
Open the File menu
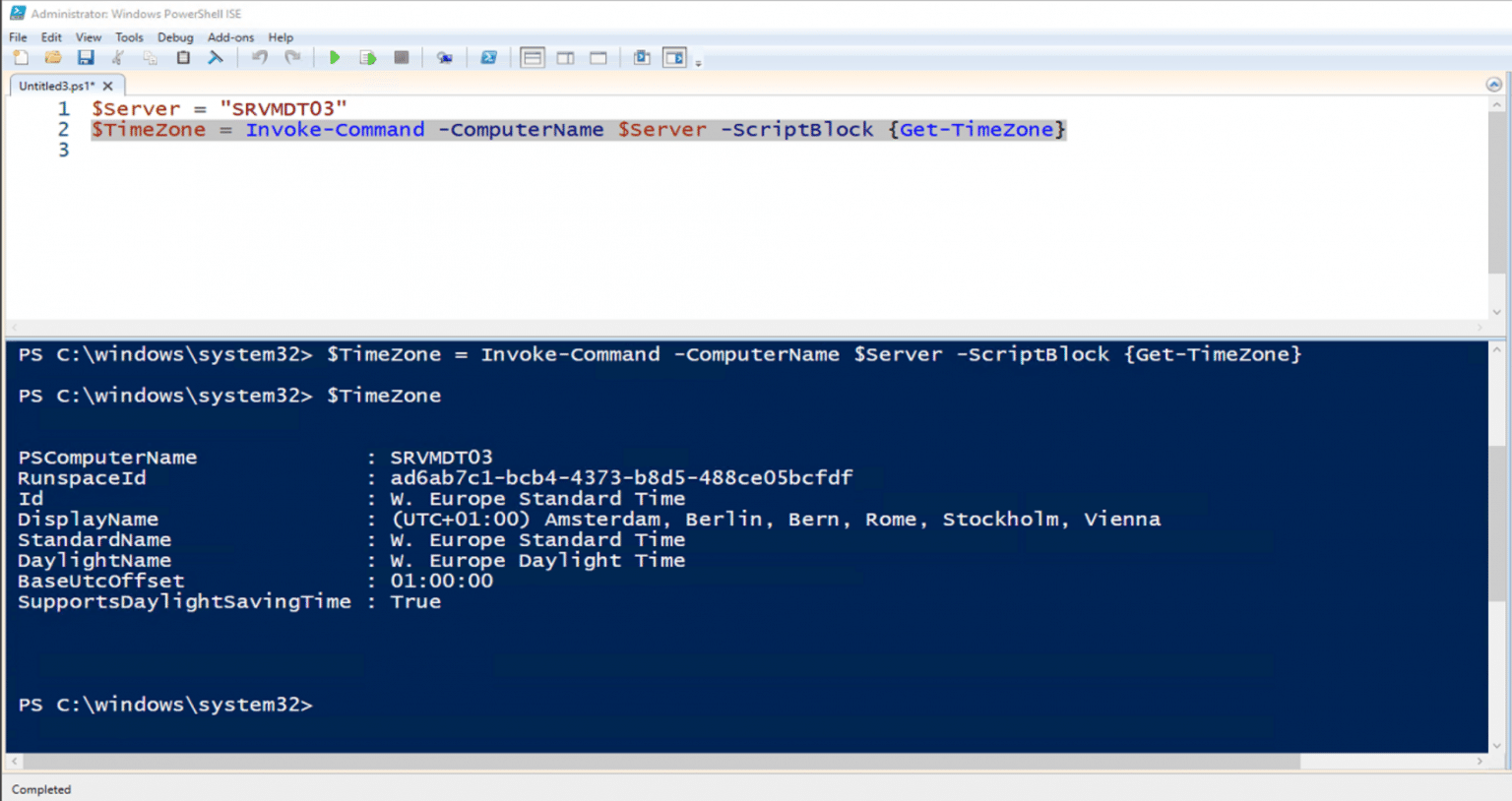(x=18, y=37)
